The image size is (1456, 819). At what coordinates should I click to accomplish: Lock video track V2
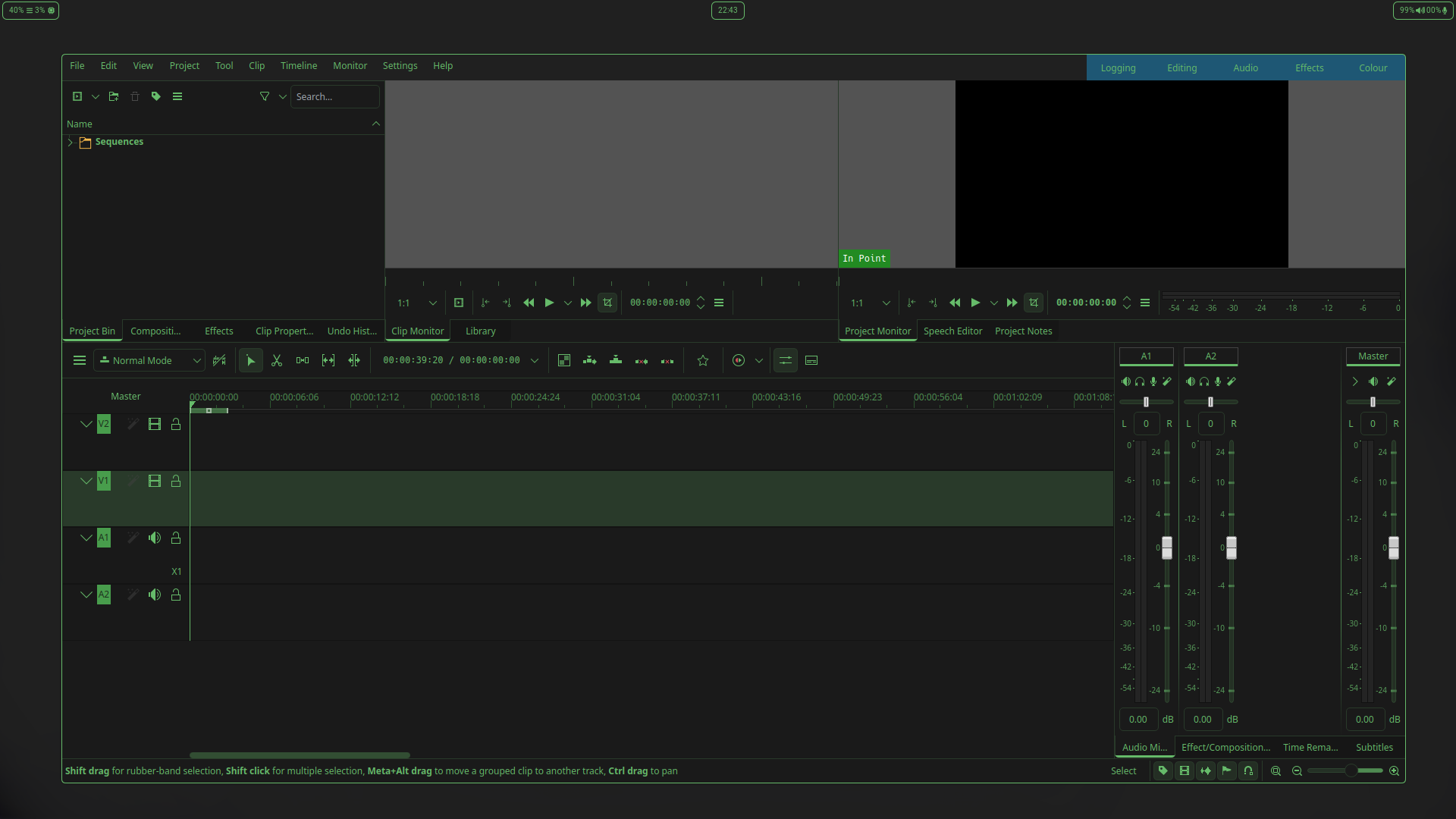pyautogui.click(x=176, y=425)
